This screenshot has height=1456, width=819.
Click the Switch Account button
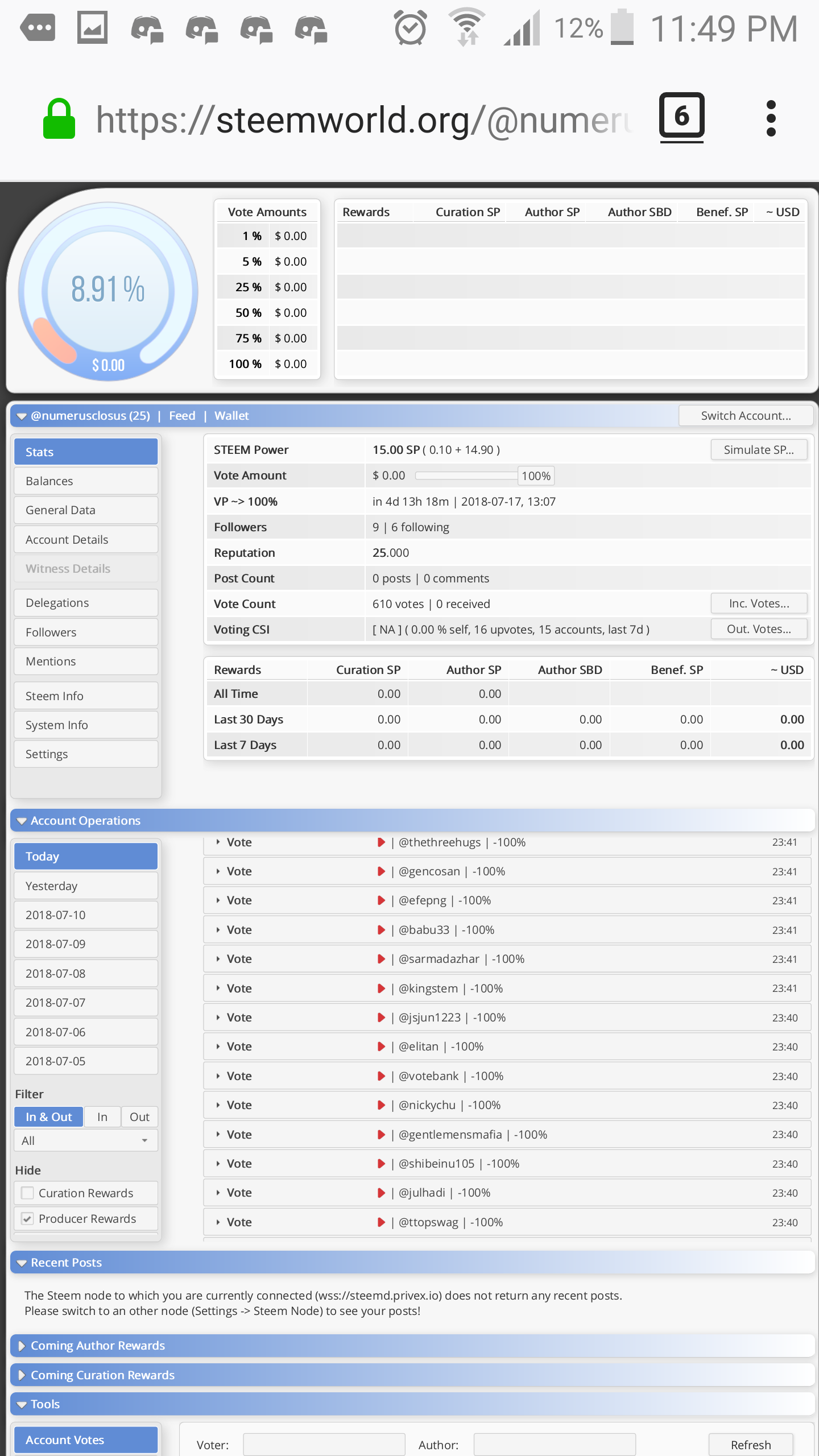pos(746,416)
